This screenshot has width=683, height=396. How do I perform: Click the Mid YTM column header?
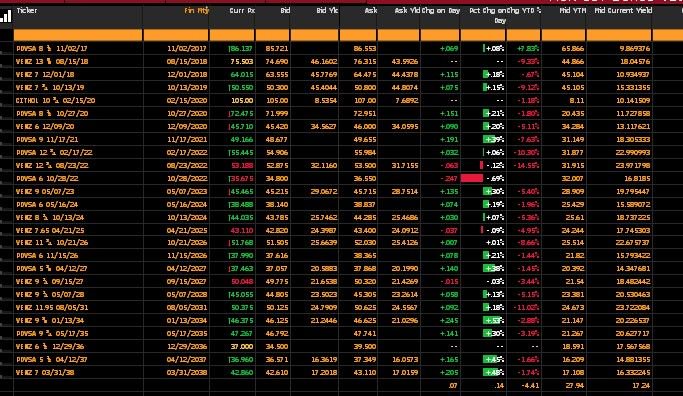[572, 10]
